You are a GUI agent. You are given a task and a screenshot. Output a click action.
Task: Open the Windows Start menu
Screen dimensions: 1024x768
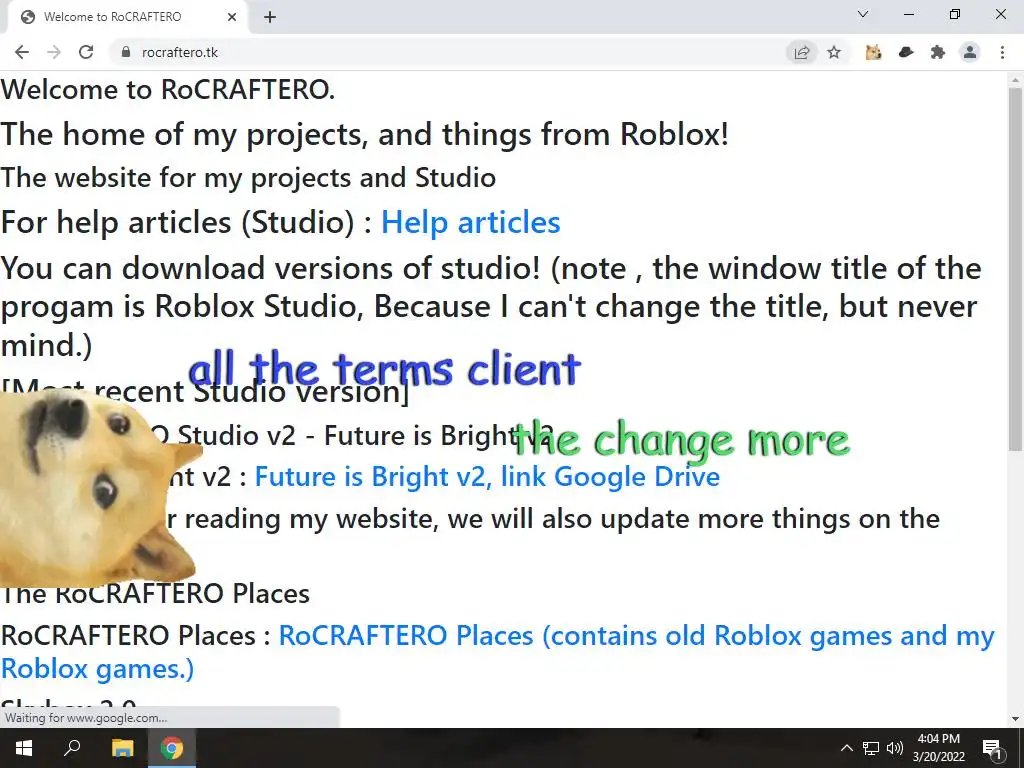[24, 748]
